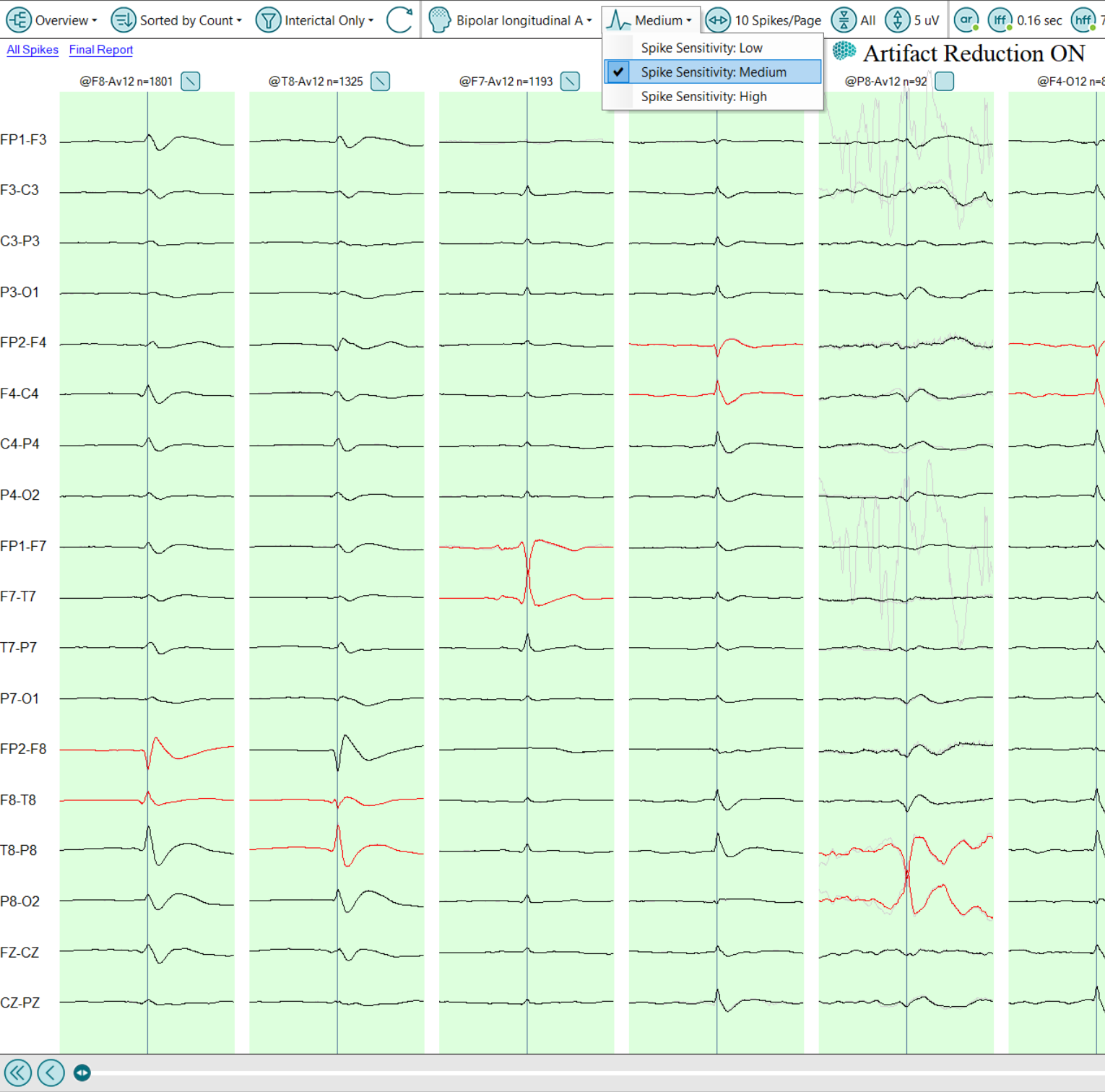Click the P7-O1 channel label
Viewport: 1105px width, 1092px height.
(19, 698)
